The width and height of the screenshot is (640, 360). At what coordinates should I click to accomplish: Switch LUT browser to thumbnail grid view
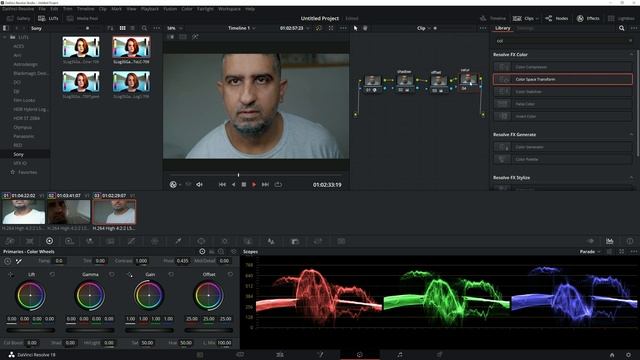tap(122, 28)
